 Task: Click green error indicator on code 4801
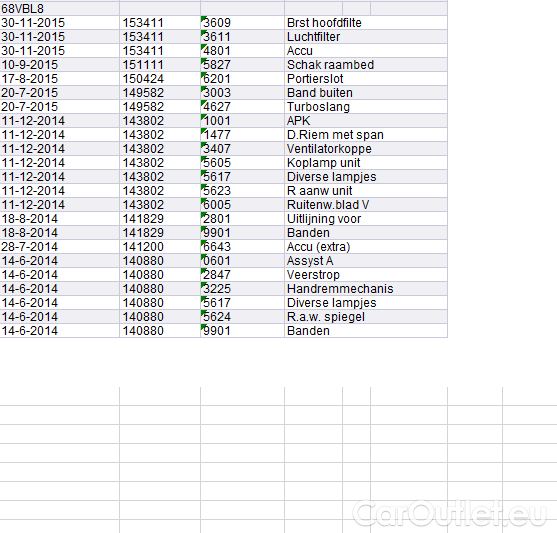pyautogui.click(x=203, y=46)
